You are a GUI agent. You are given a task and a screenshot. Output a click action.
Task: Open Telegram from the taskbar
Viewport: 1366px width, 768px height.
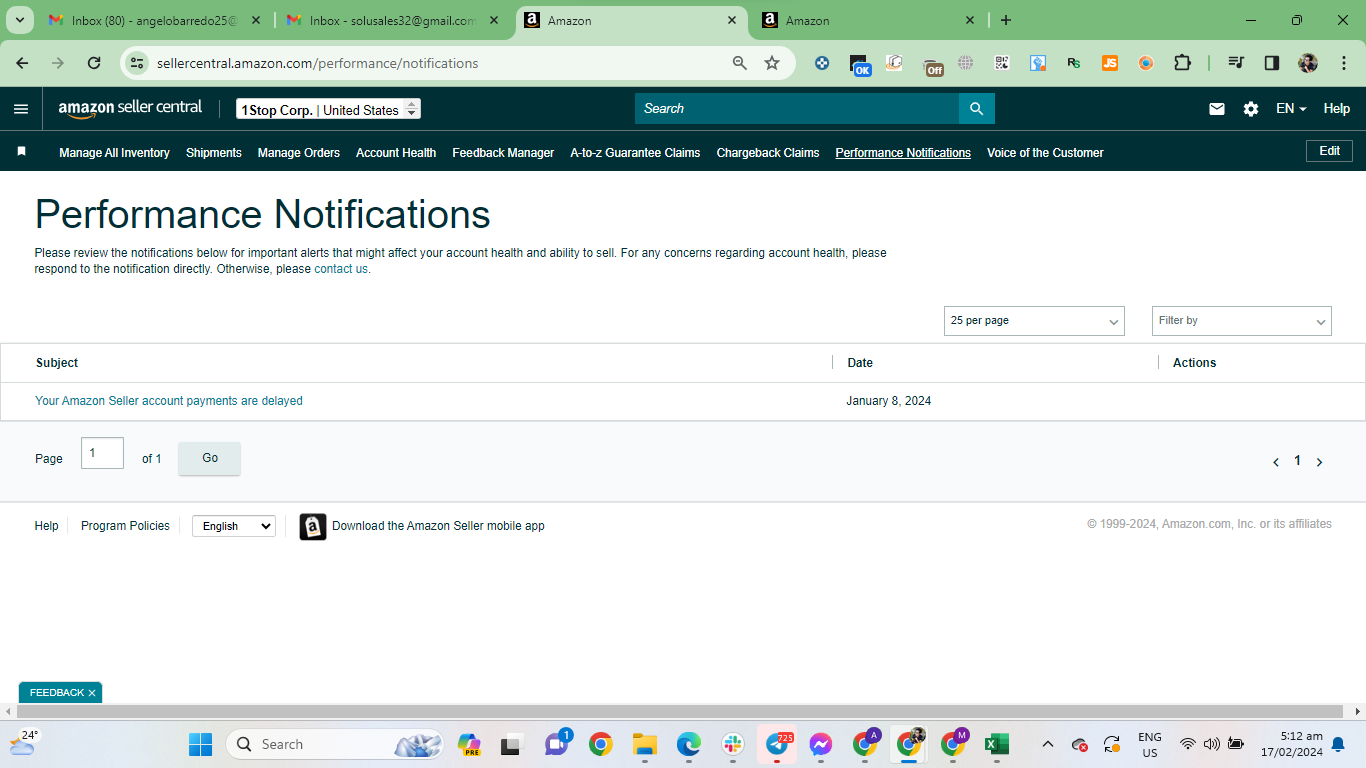pos(777,744)
